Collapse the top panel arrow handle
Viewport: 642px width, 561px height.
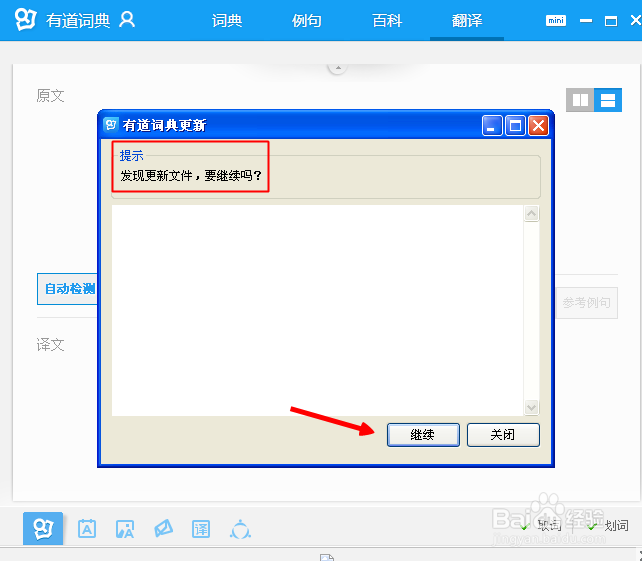coord(338,68)
